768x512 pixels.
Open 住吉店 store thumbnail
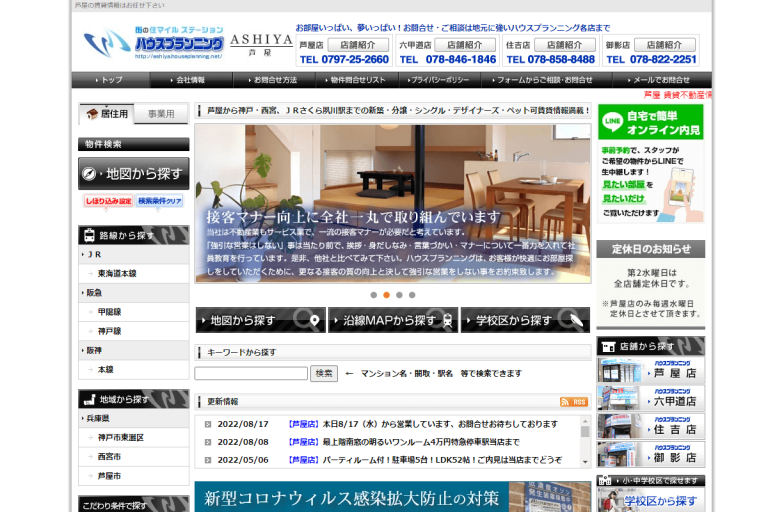click(650, 426)
